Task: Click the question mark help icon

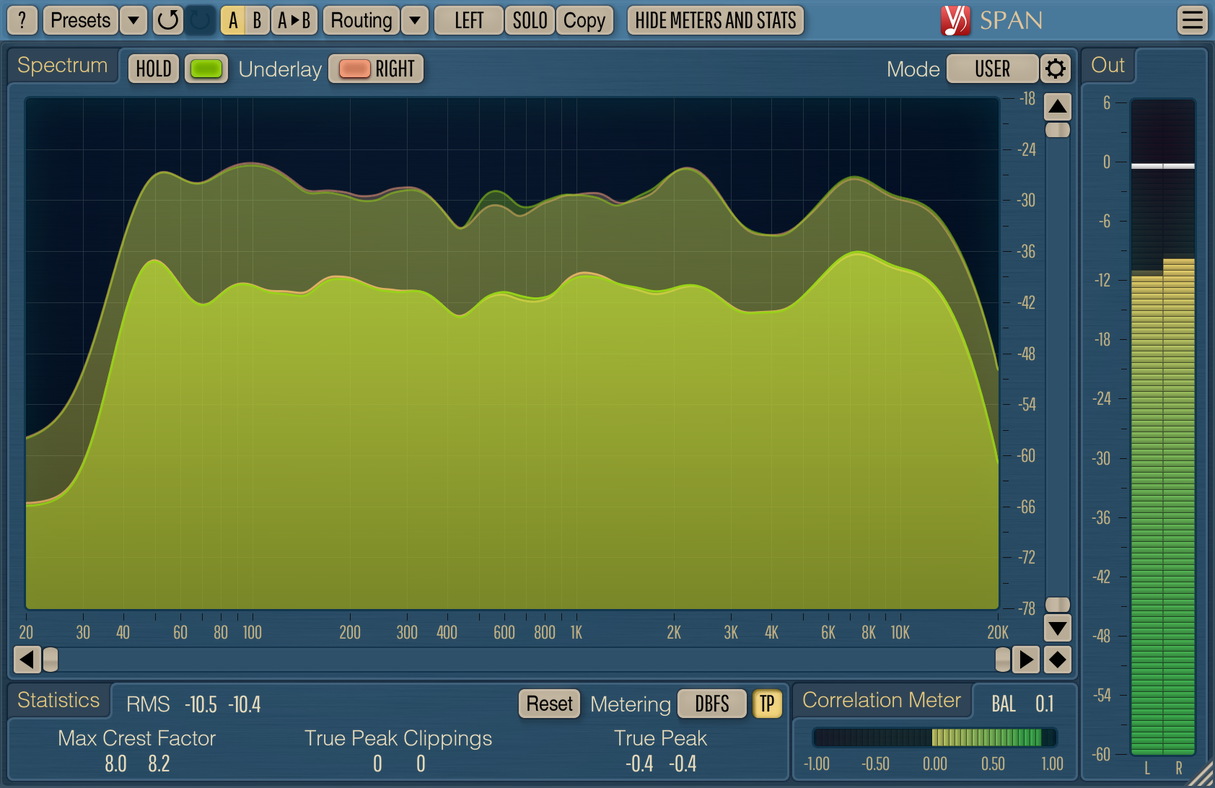Action: [22, 20]
